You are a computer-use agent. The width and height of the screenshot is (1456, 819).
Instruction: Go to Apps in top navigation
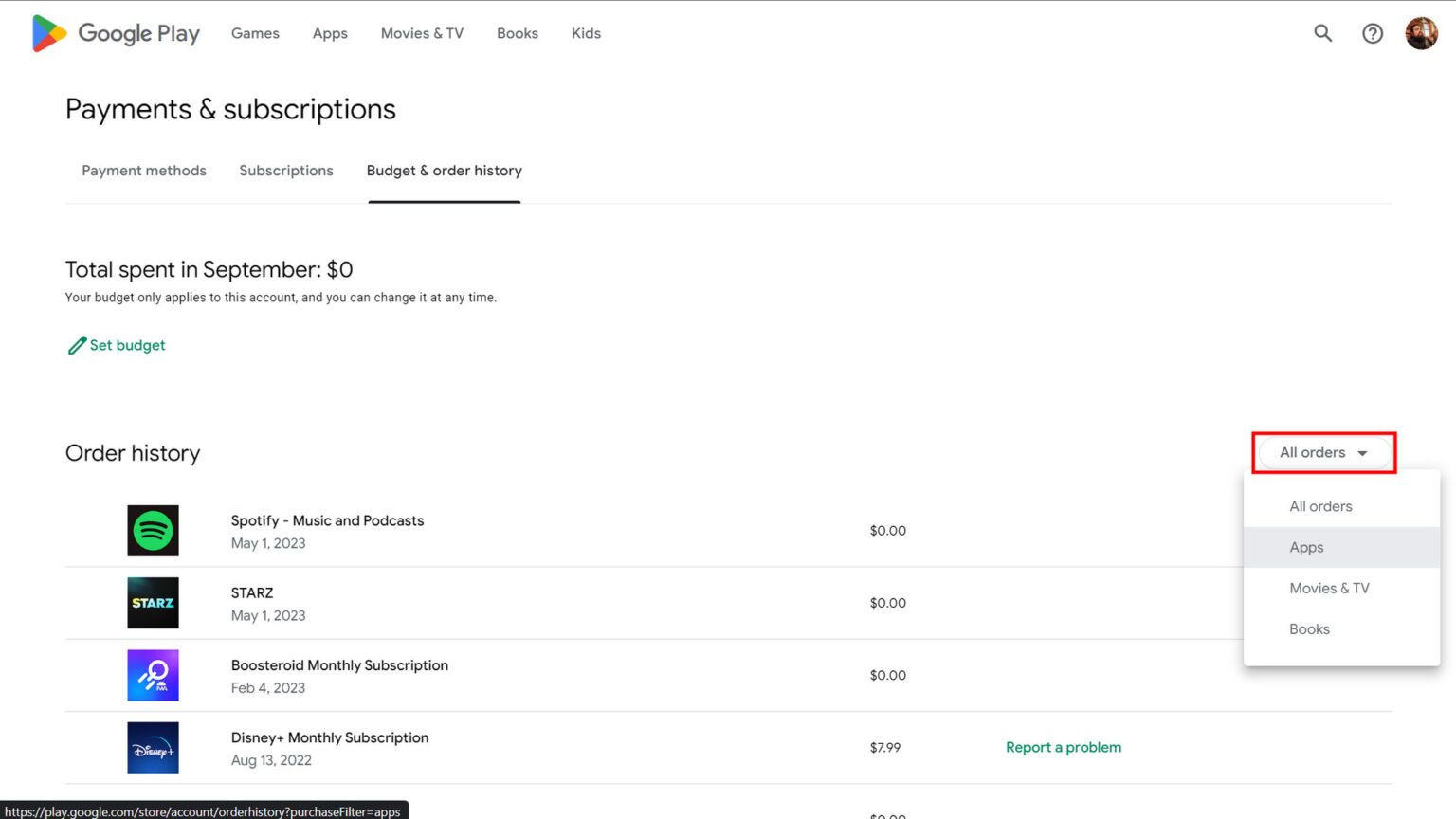(330, 33)
